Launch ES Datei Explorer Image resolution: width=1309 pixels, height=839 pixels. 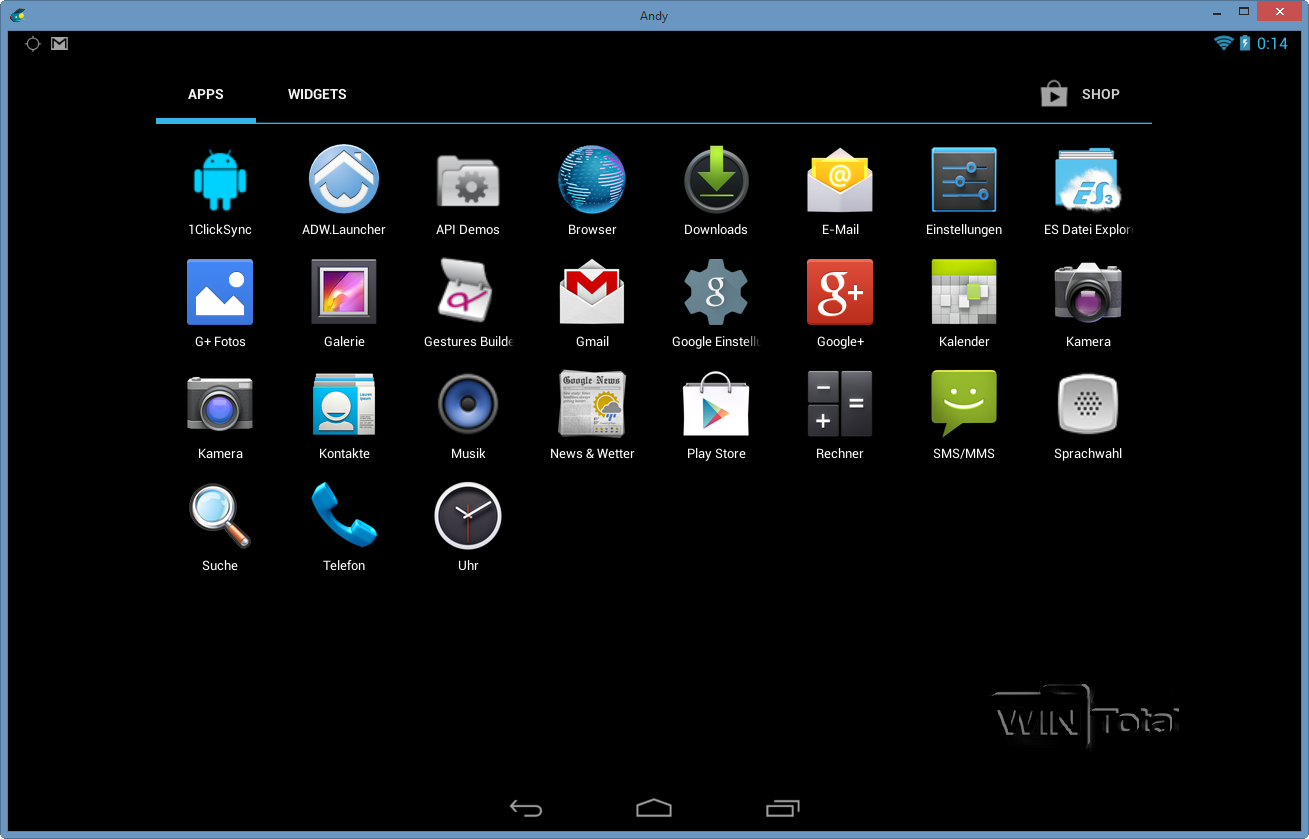1088,180
